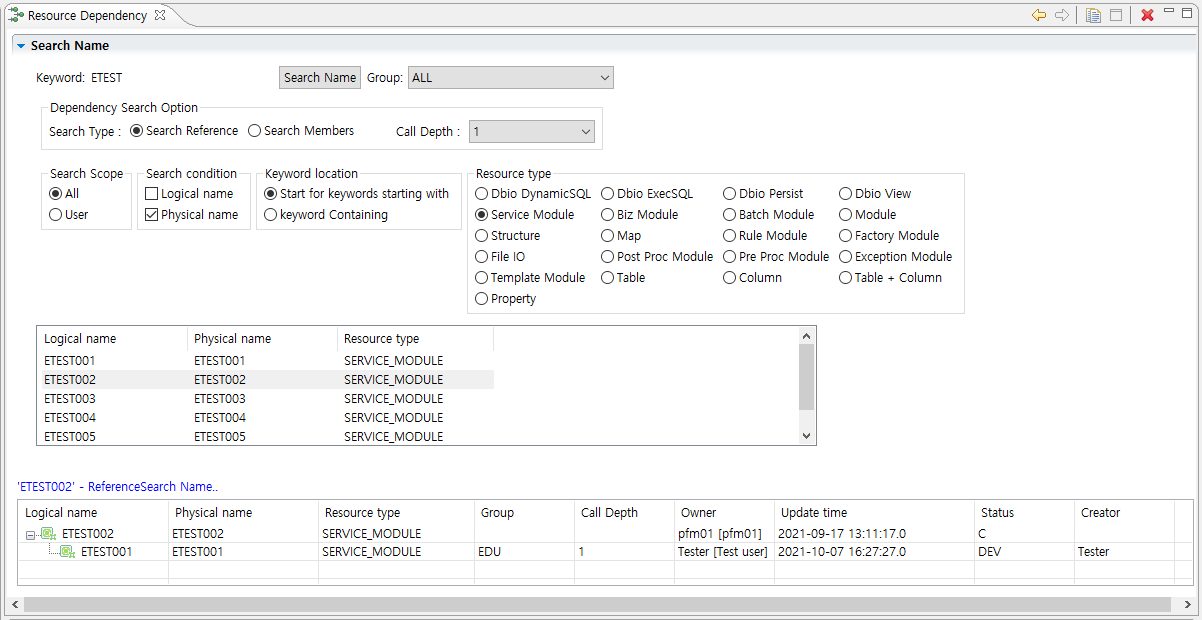Click the Resource Dependency tab icon
This screenshot has height=620, width=1202.
tap(15, 16)
